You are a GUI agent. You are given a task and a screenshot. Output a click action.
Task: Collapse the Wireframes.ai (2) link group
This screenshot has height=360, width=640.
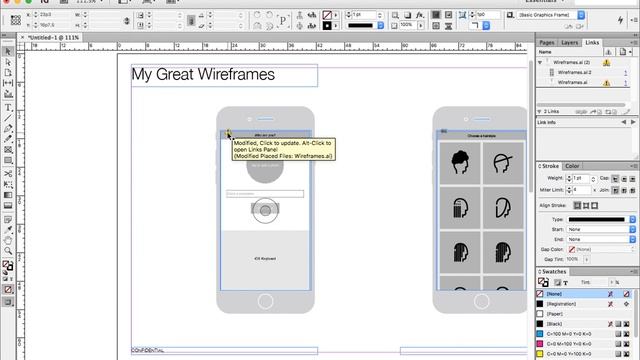pyautogui.click(x=540, y=62)
